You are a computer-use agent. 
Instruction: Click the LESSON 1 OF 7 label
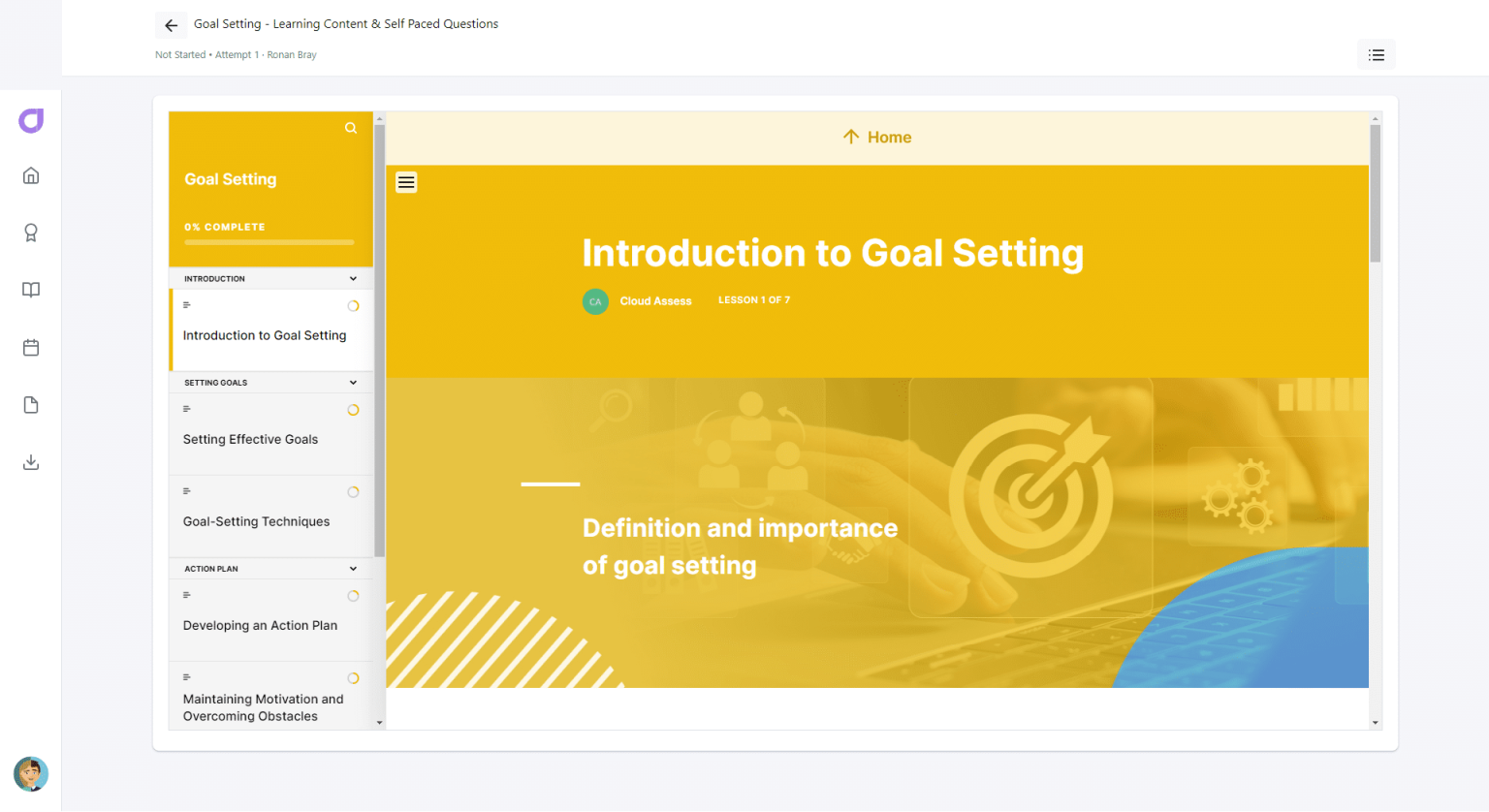pyautogui.click(x=754, y=300)
